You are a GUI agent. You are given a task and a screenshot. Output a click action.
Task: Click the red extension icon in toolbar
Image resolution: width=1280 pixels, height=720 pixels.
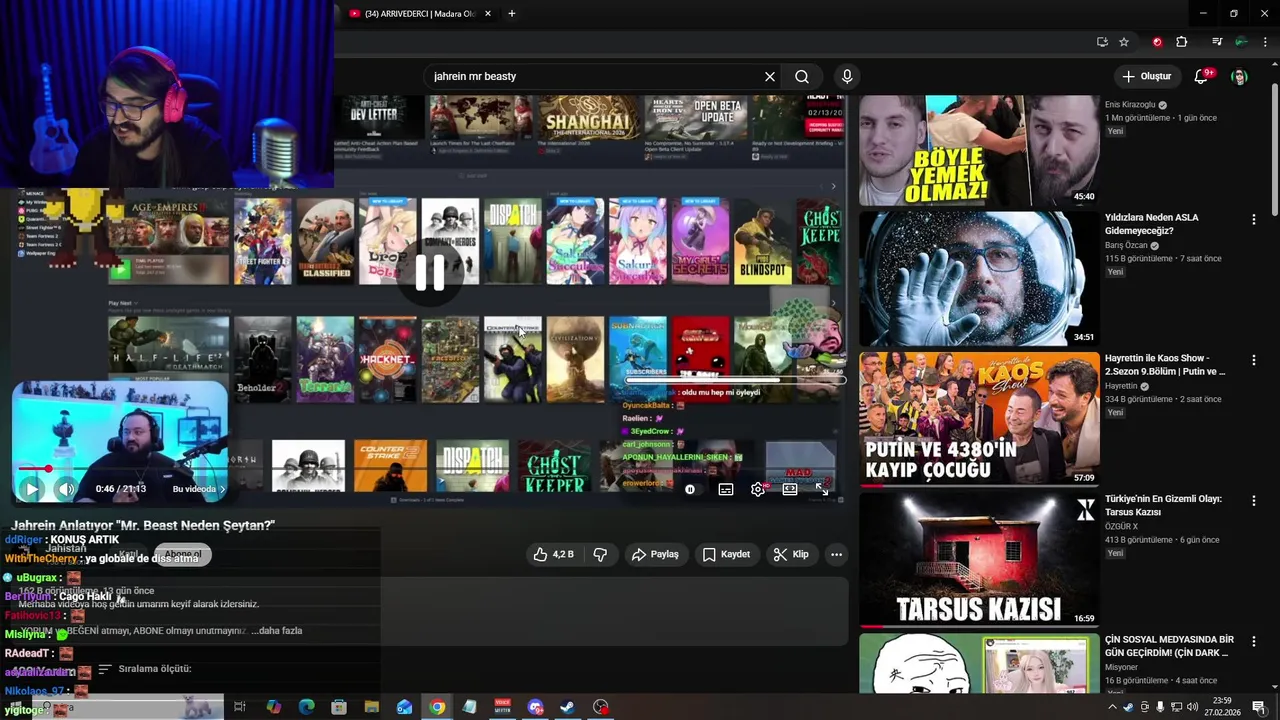1157,42
